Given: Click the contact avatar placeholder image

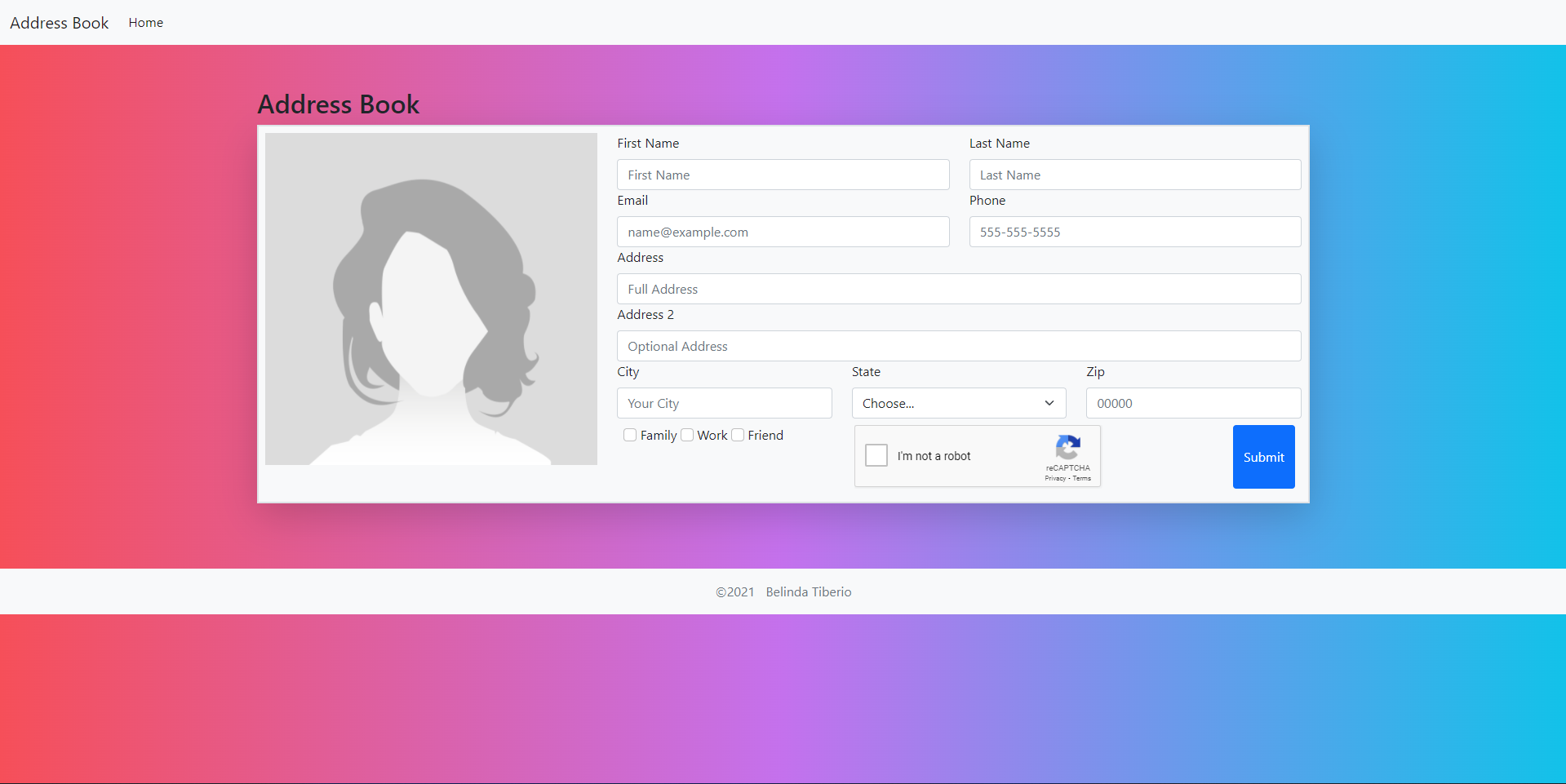Looking at the screenshot, I should [431, 299].
